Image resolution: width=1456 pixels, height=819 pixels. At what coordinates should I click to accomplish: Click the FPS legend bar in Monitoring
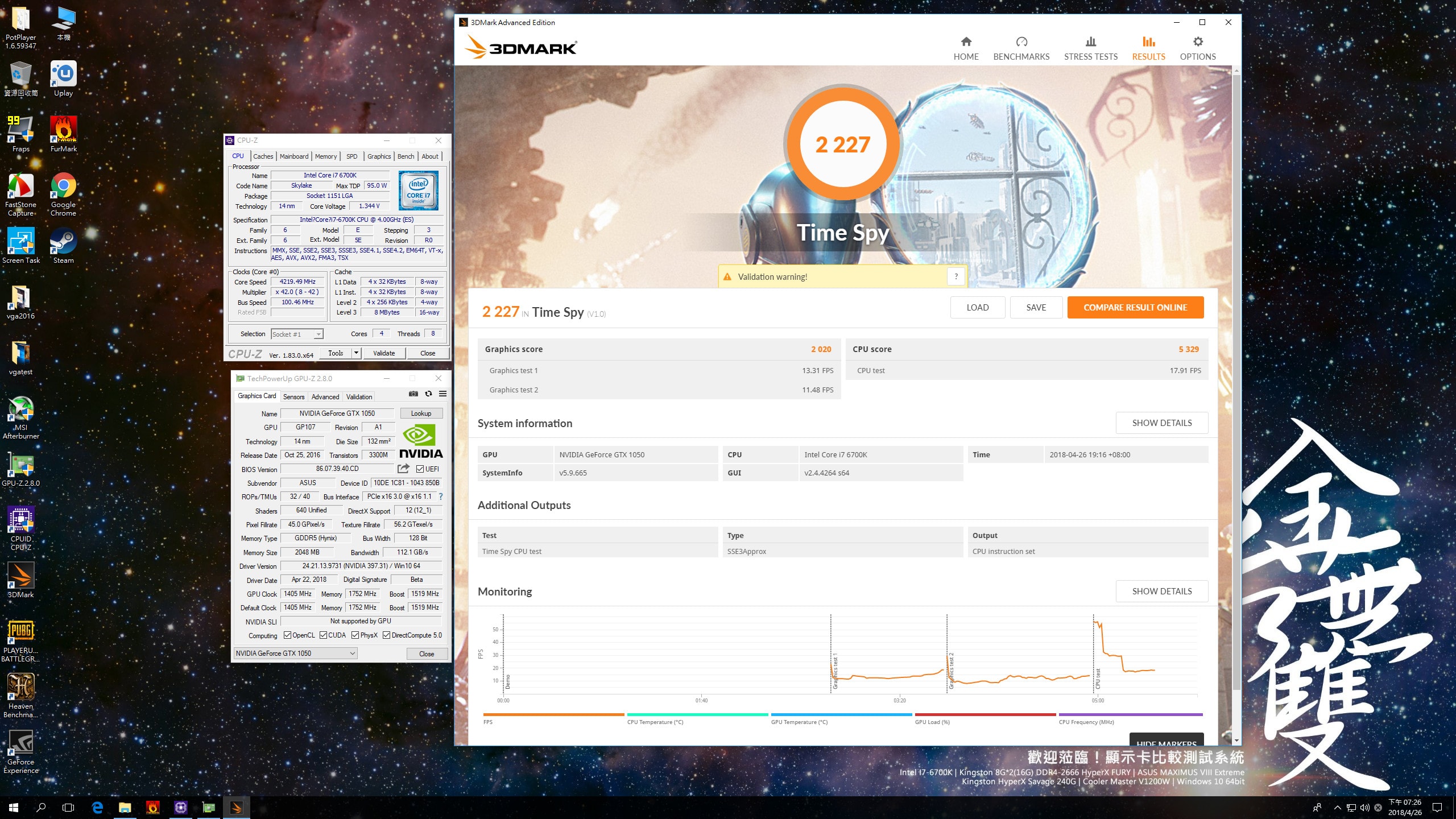553,715
